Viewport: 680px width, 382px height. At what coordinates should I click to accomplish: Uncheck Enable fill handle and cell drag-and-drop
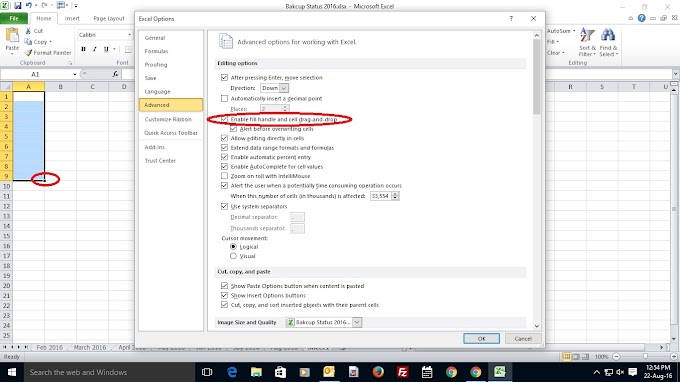tap(224, 119)
